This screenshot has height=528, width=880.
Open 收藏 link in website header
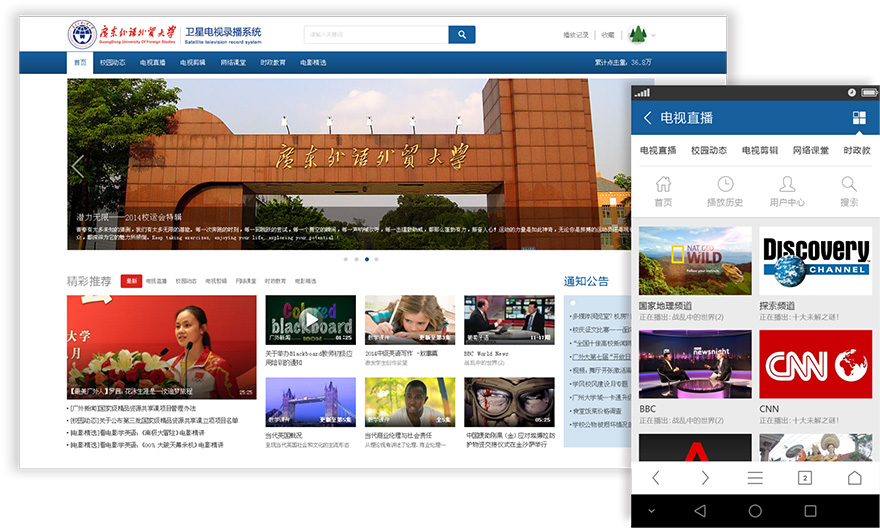tap(608, 35)
